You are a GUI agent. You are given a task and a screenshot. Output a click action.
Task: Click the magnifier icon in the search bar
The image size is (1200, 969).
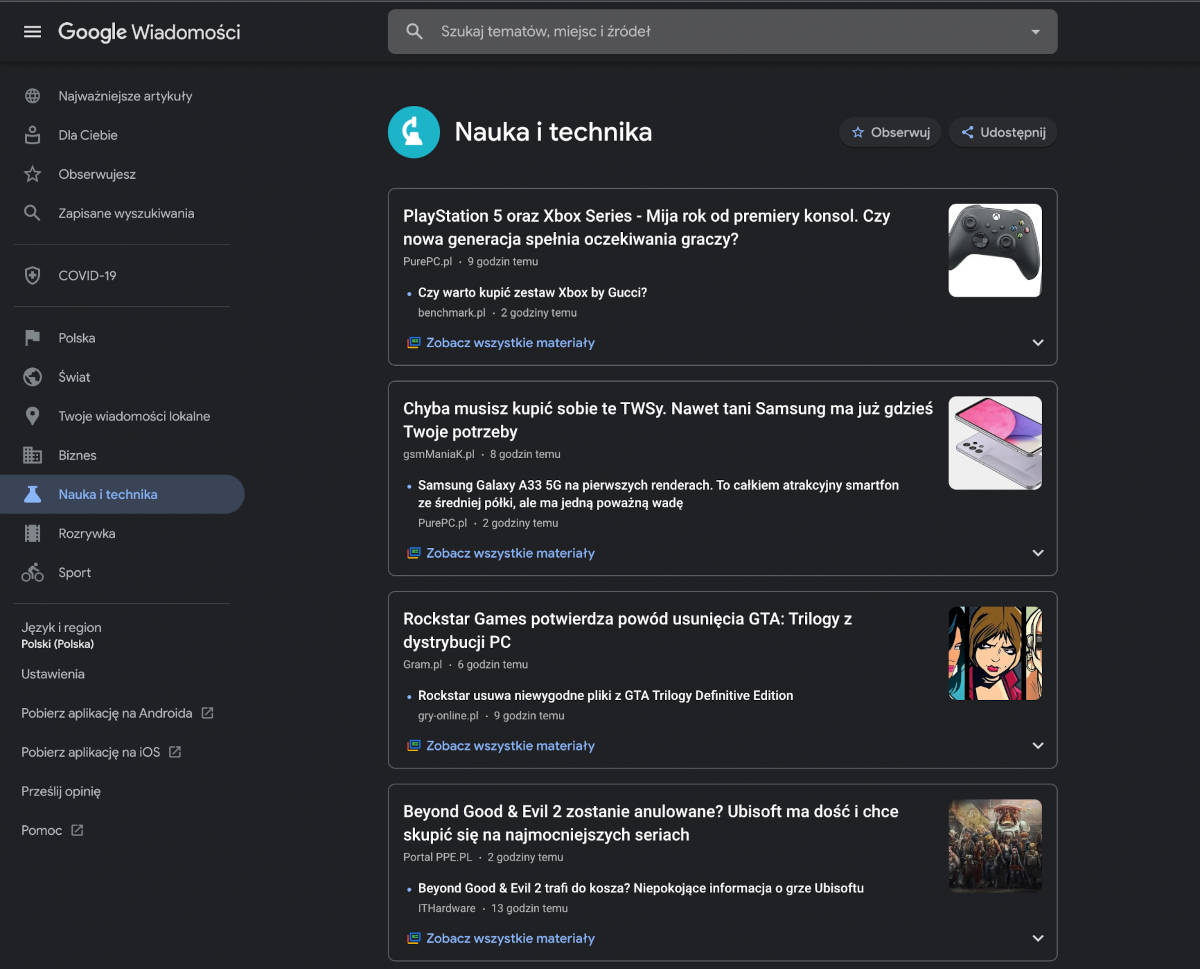tap(415, 32)
